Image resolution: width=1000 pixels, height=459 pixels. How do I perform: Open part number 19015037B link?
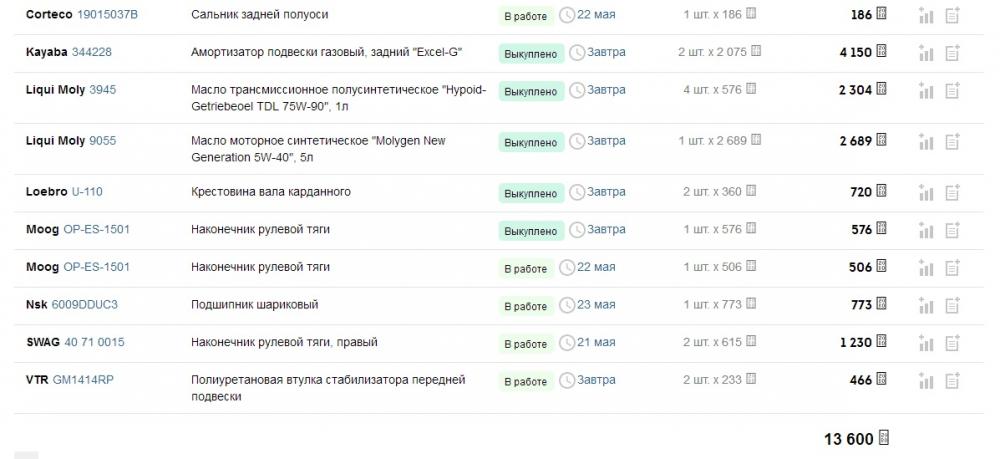107,14
